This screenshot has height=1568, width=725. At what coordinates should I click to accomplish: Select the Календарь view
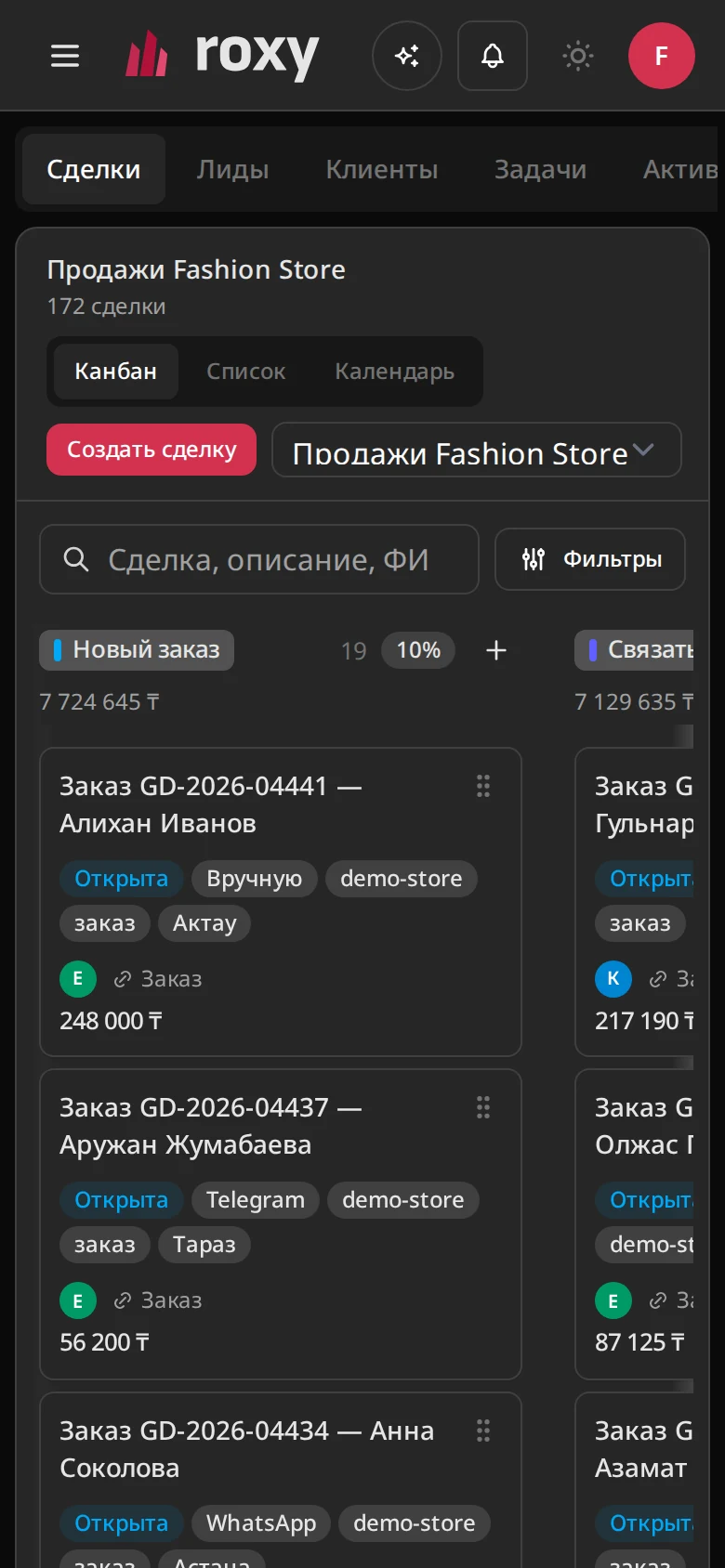point(395,372)
